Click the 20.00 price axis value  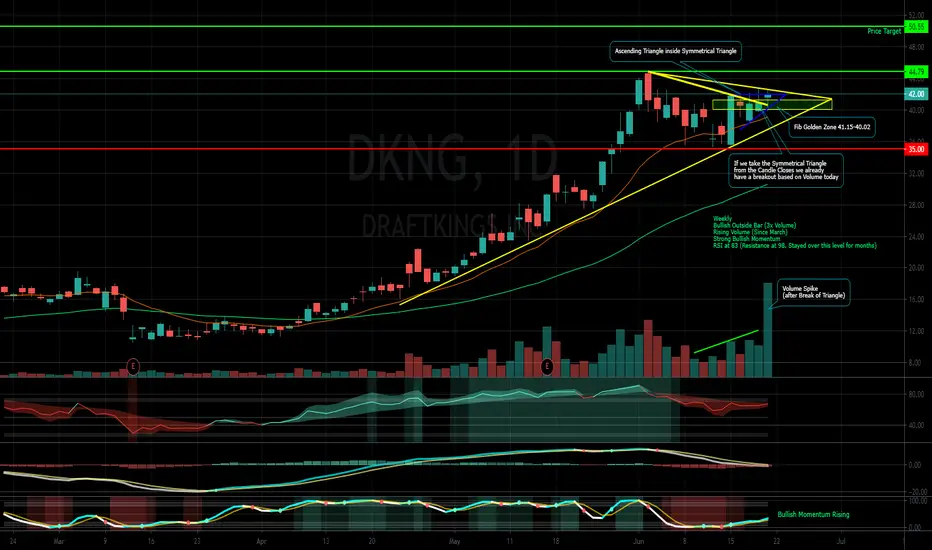click(915, 268)
